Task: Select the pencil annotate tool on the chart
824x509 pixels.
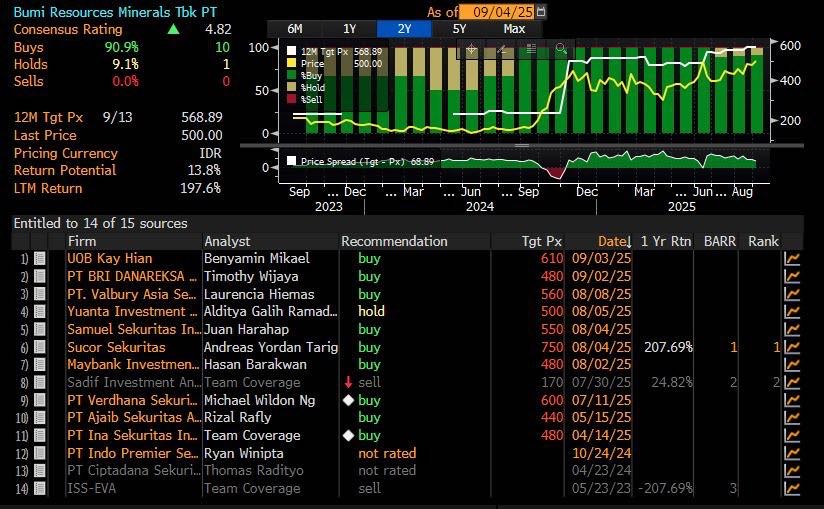Action: click(501, 49)
